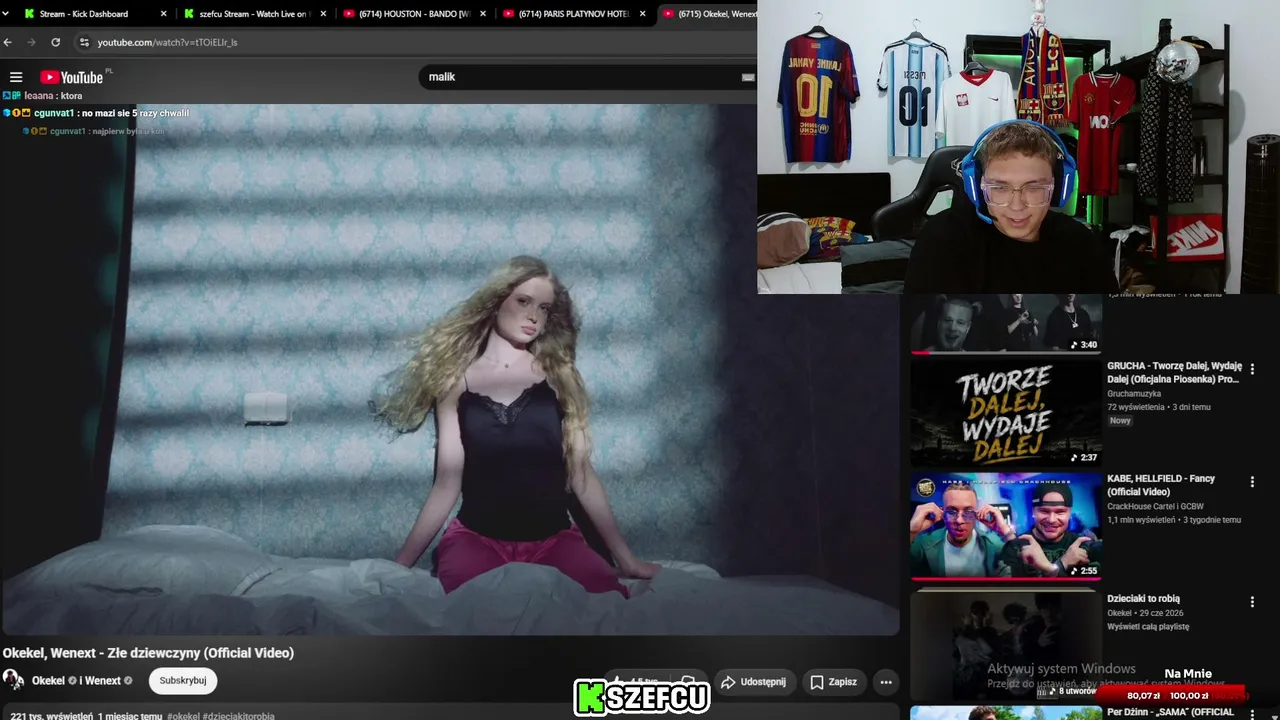This screenshot has height=720, width=1280.
Task: Open Okekel channel avatar
Action: tap(14, 680)
